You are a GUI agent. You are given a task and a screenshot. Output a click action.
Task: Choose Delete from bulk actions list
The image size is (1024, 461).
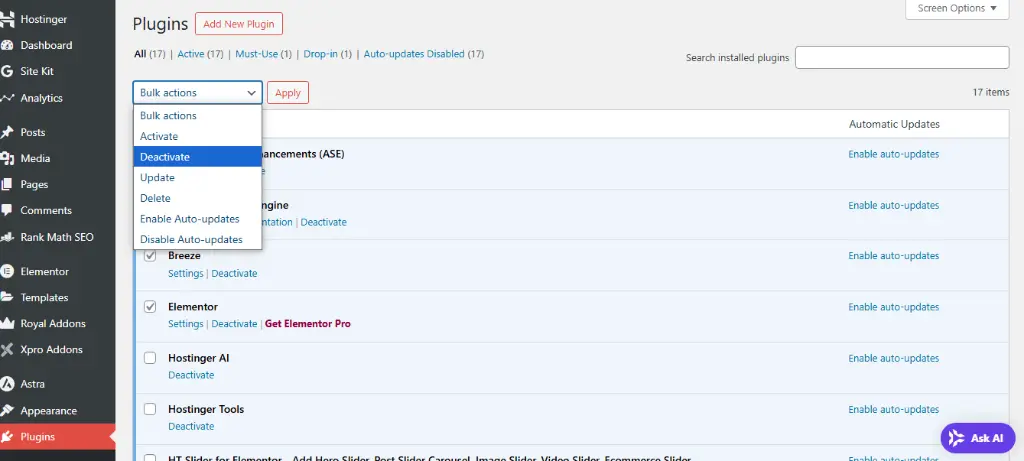pyautogui.click(x=197, y=198)
